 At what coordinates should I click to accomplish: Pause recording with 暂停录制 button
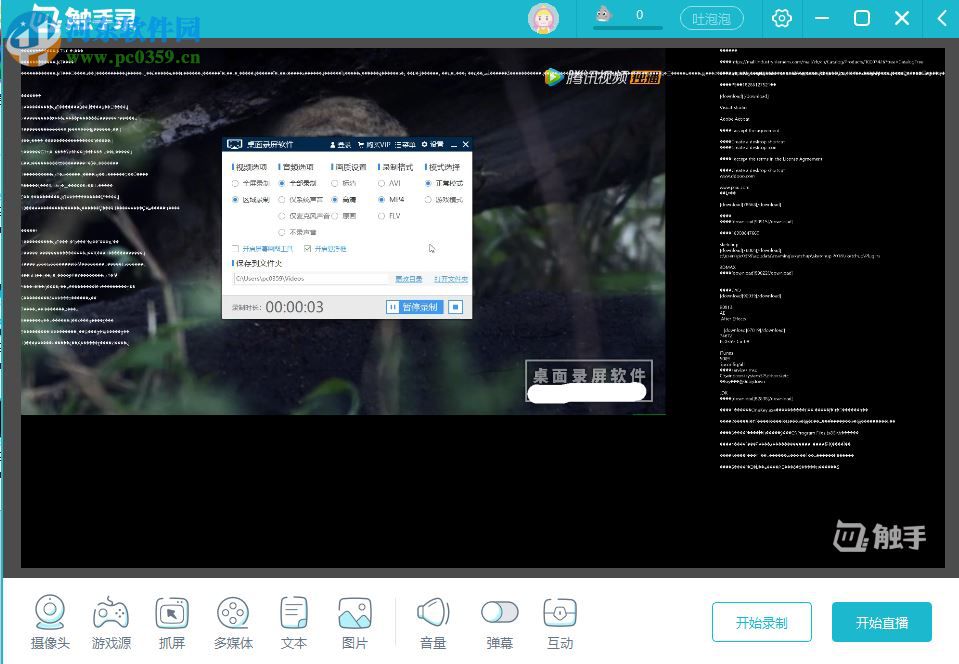tap(414, 307)
